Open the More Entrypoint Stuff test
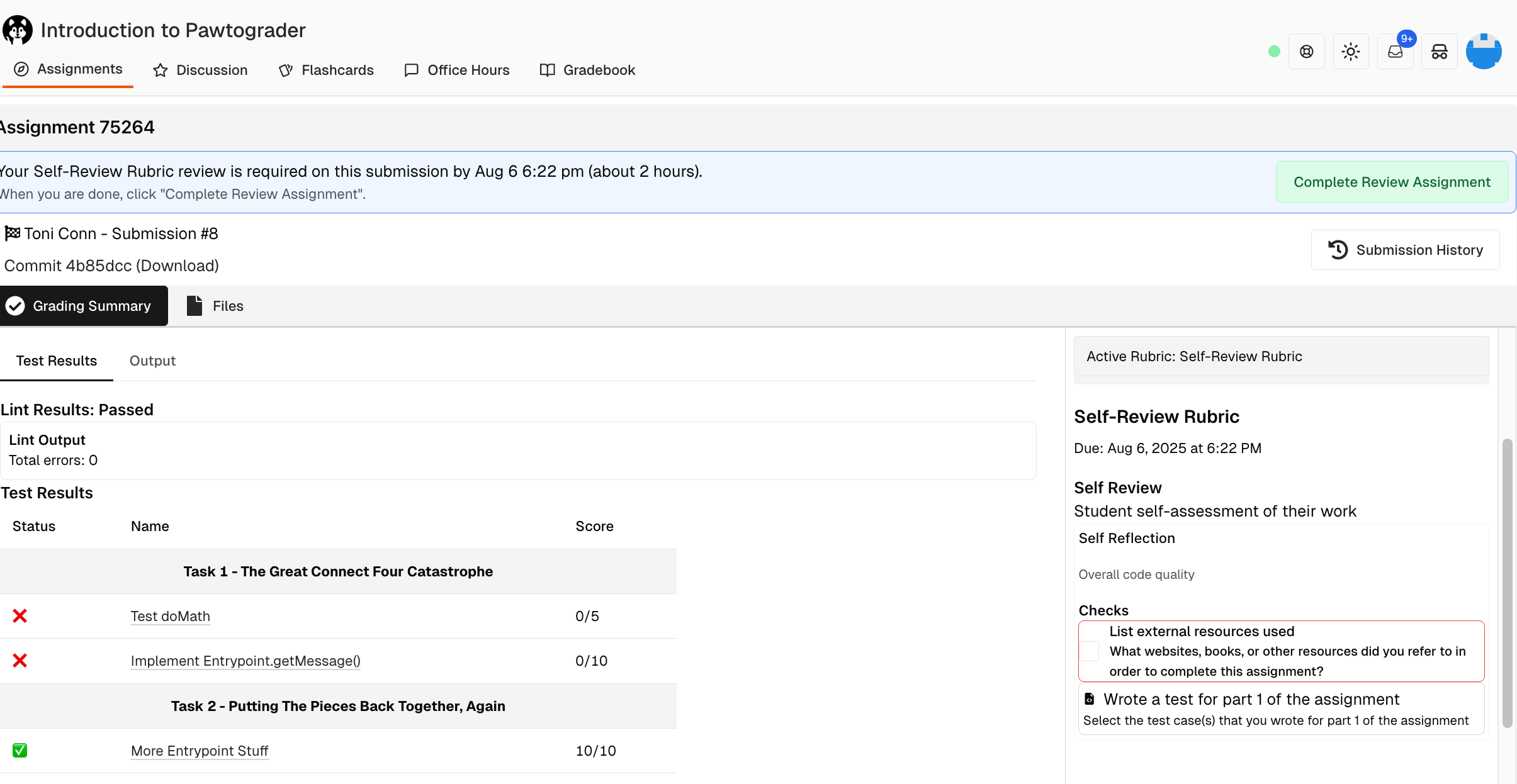Screen dimensions: 1517x784 (200, 751)
